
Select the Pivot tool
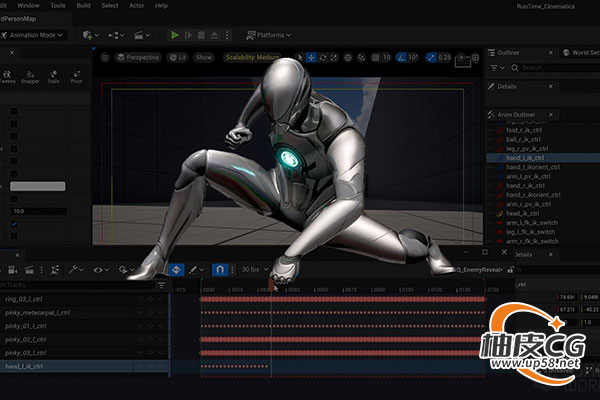coord(76,77)
